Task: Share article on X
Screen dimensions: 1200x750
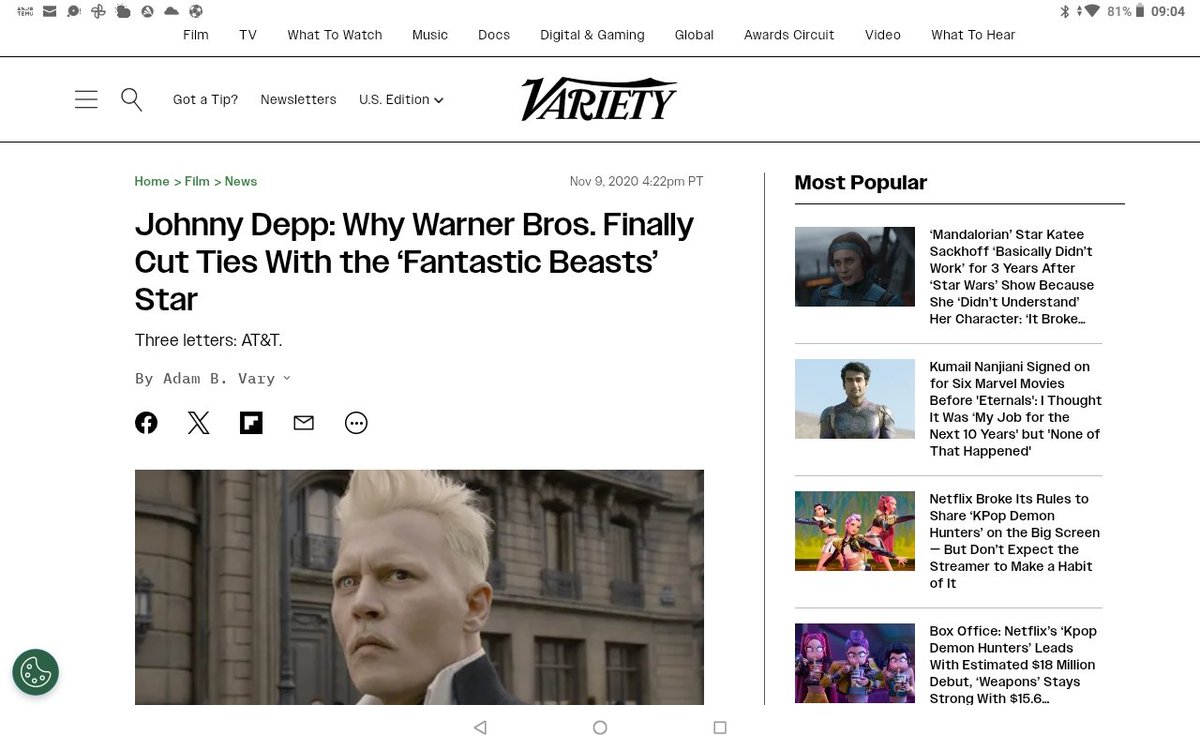Action: (x=199, y=423)
